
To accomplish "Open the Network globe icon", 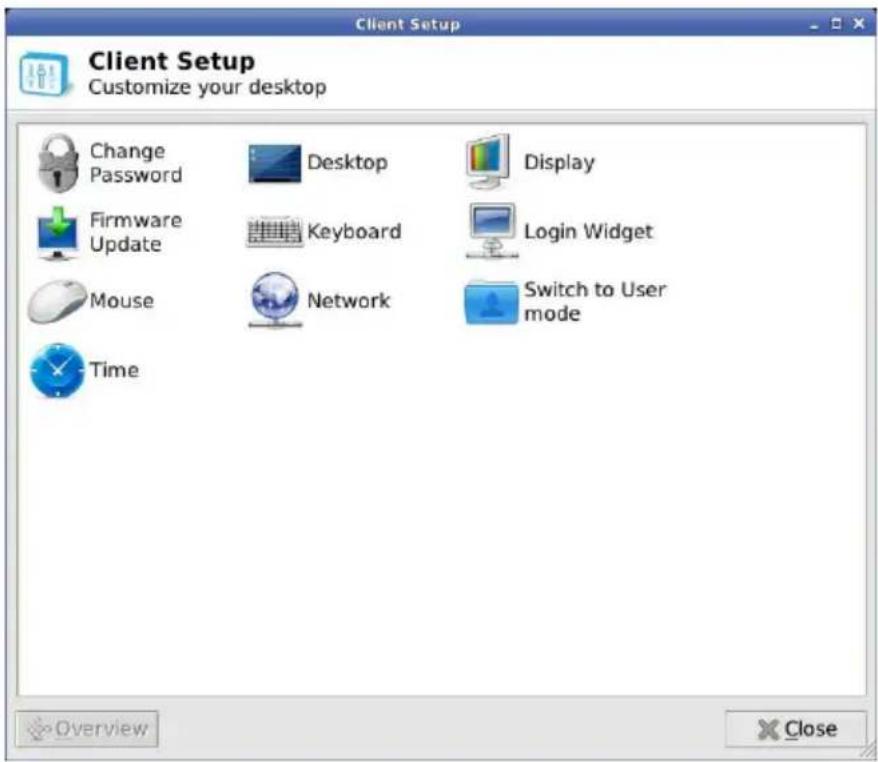I will click(x=275, y=300).
